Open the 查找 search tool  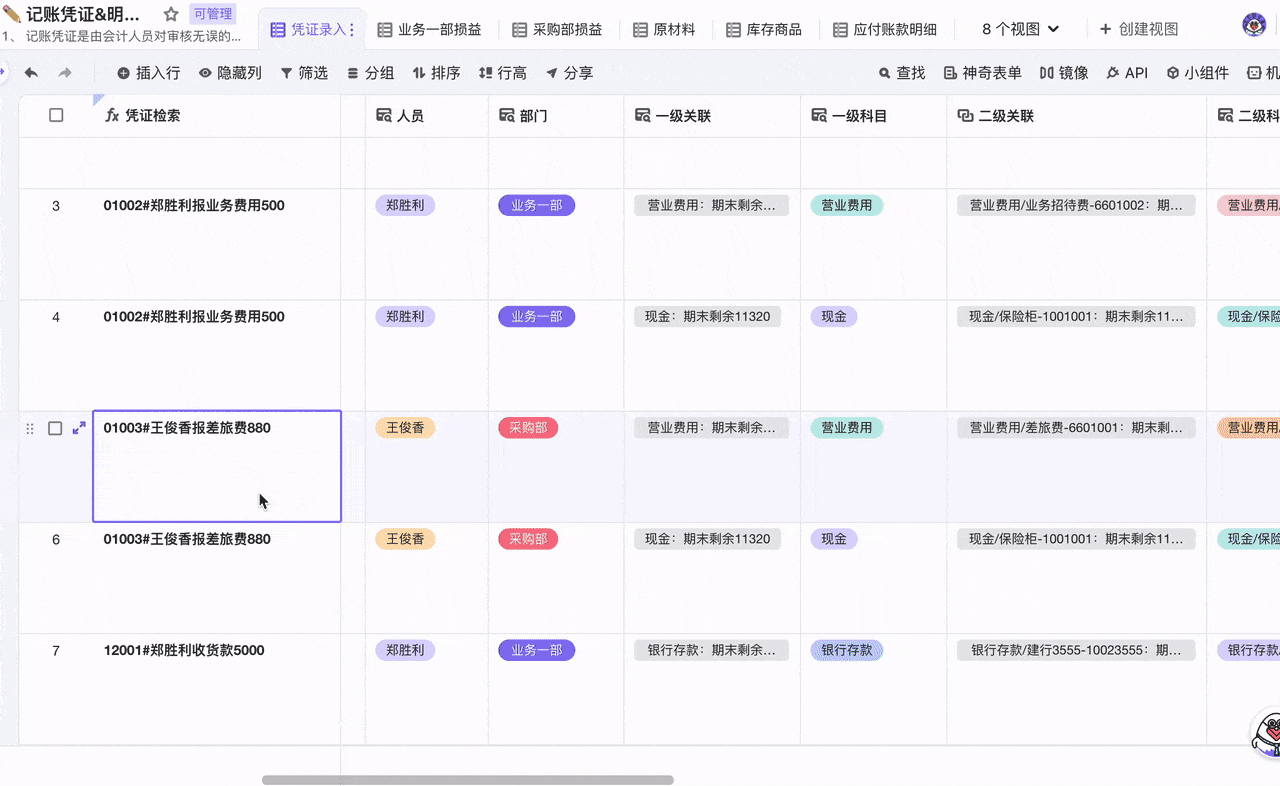tap(901, 73)
